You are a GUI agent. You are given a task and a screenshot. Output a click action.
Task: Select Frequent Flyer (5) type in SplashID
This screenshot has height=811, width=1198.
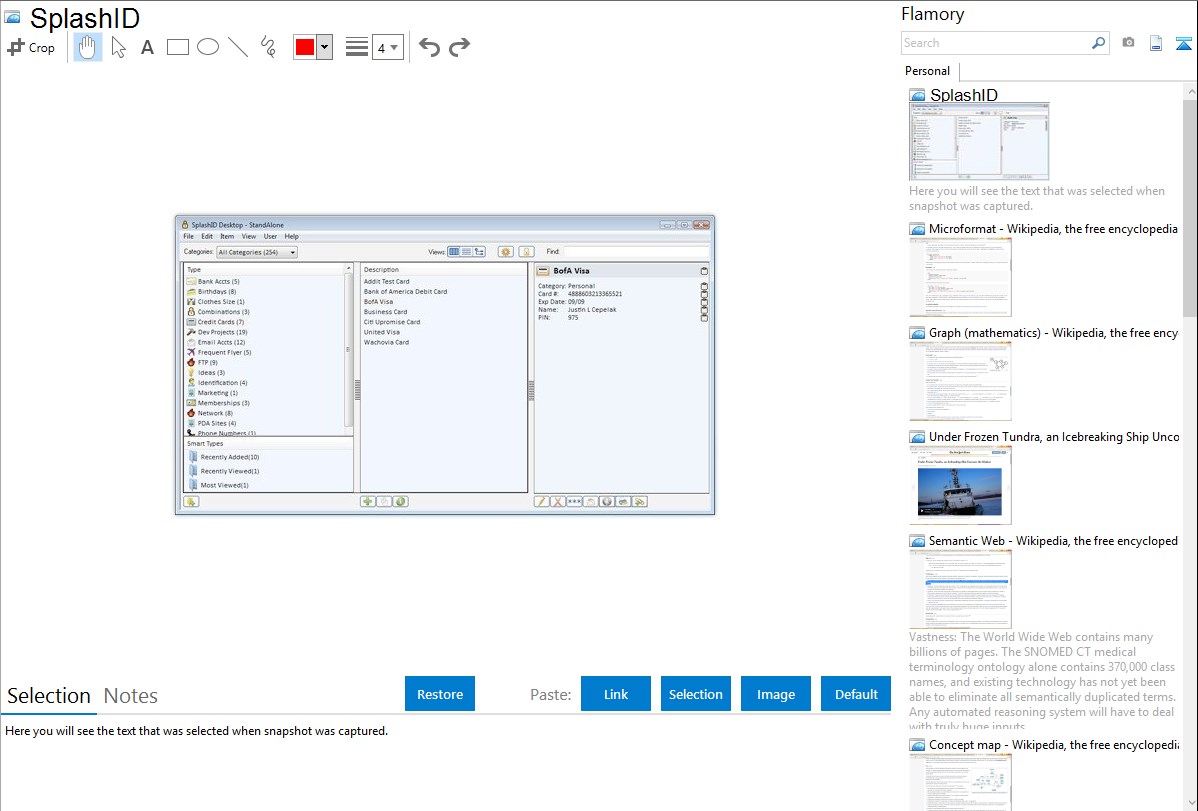225,352
